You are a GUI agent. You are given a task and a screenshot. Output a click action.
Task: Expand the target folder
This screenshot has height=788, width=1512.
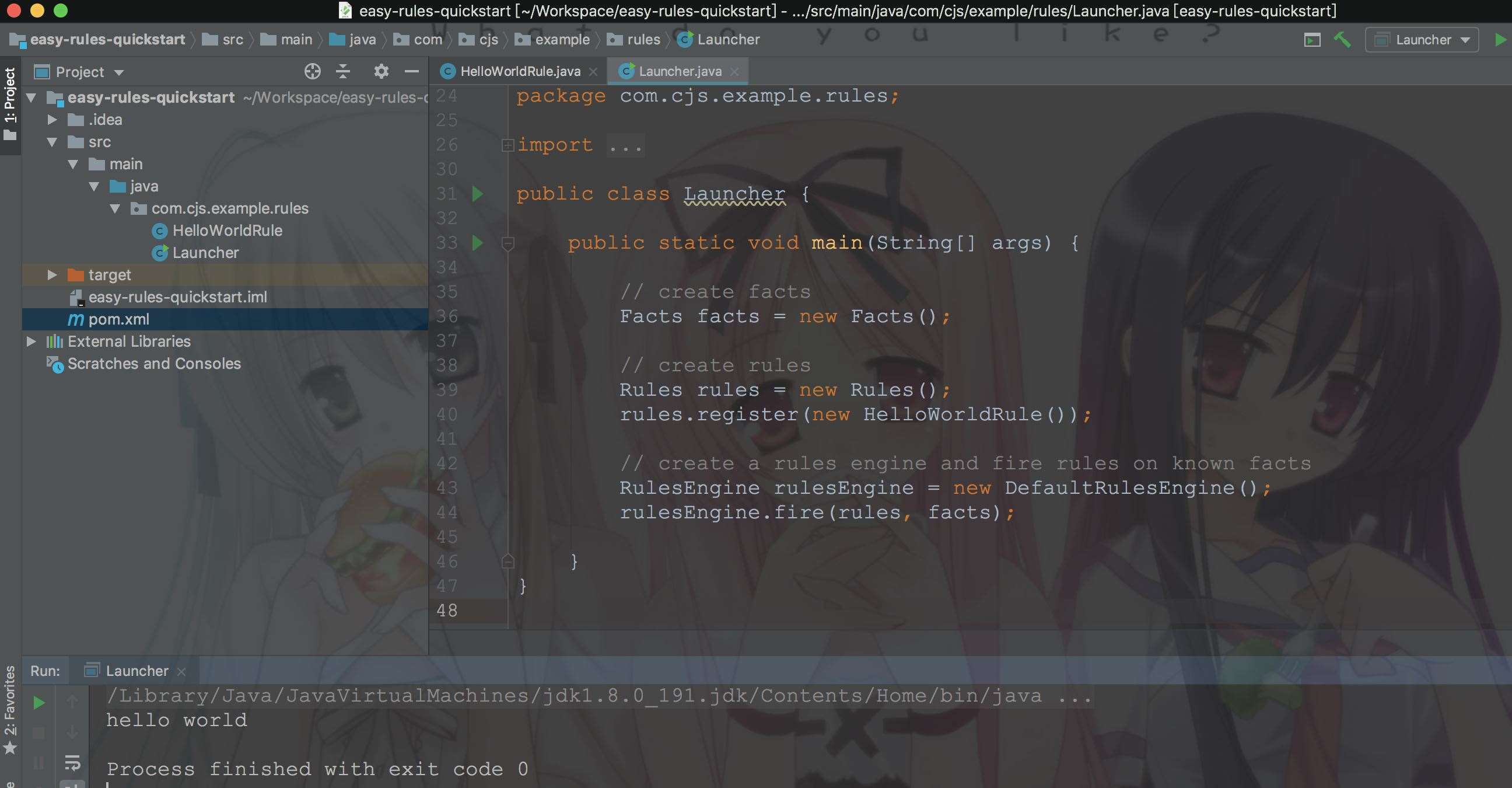[x=52, y=274]
